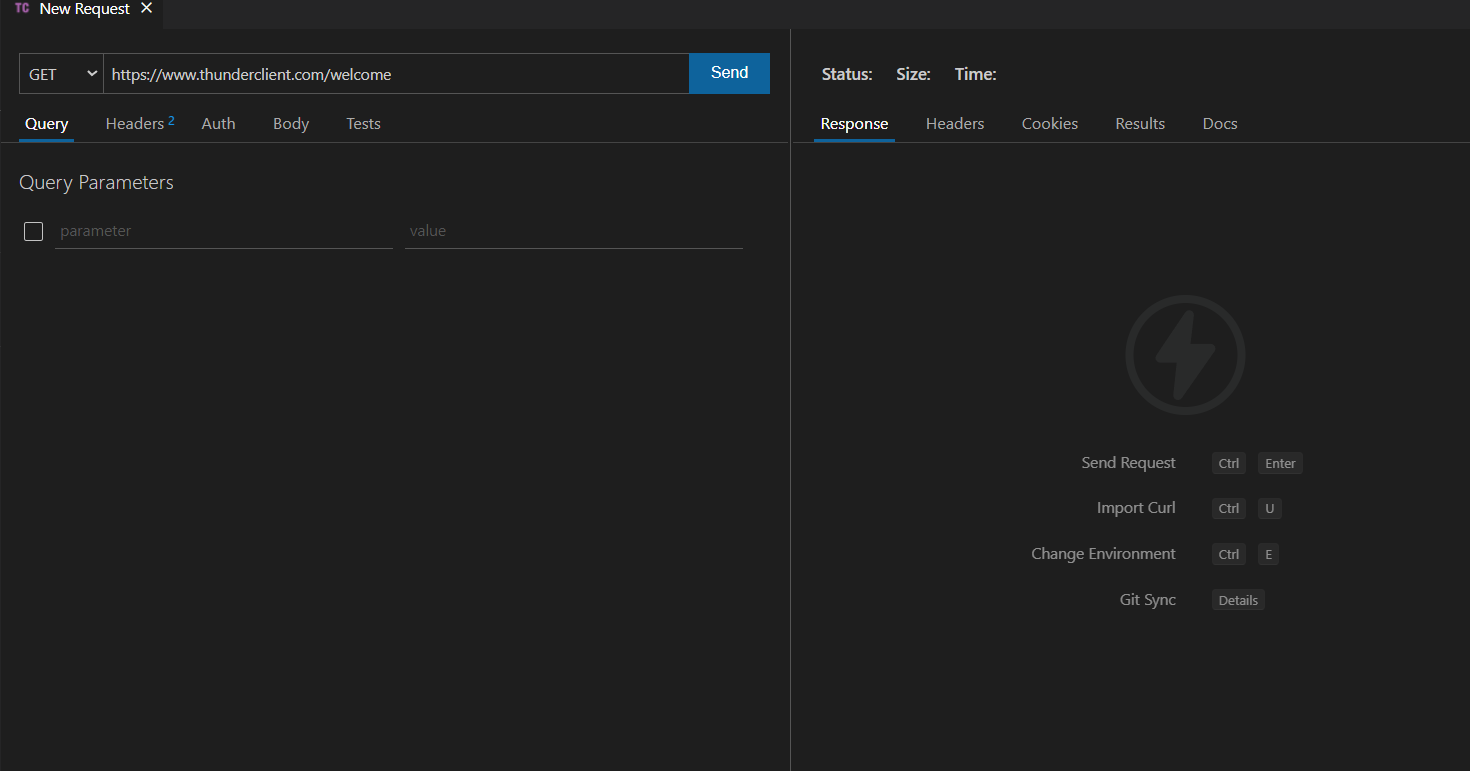Image resolution: width=1470 pixels, height=771 pixels.
Task: Open the GET method dropdown
Action: (61, 74)
